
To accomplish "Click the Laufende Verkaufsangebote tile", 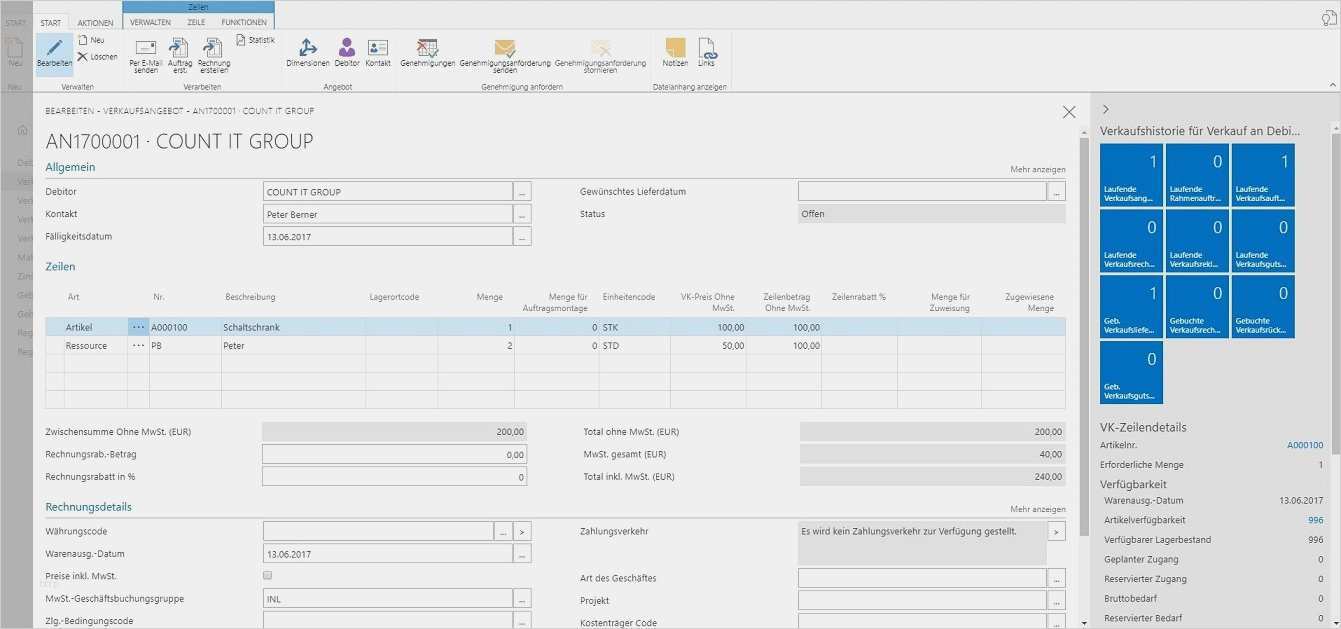I will point(1131,175).
